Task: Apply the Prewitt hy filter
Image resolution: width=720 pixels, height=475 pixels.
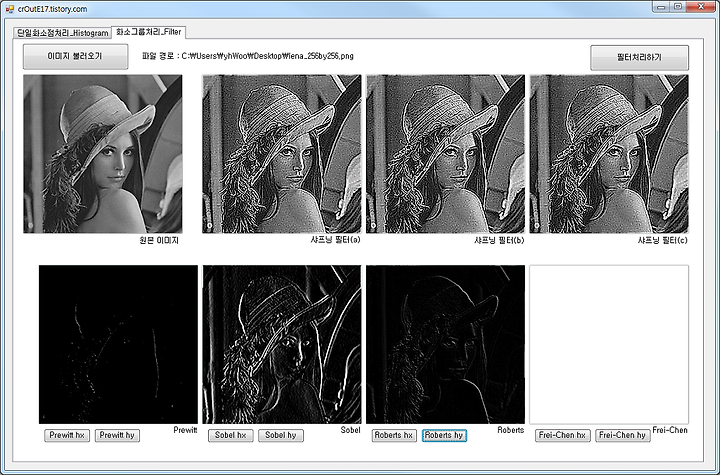Action: 117,435
